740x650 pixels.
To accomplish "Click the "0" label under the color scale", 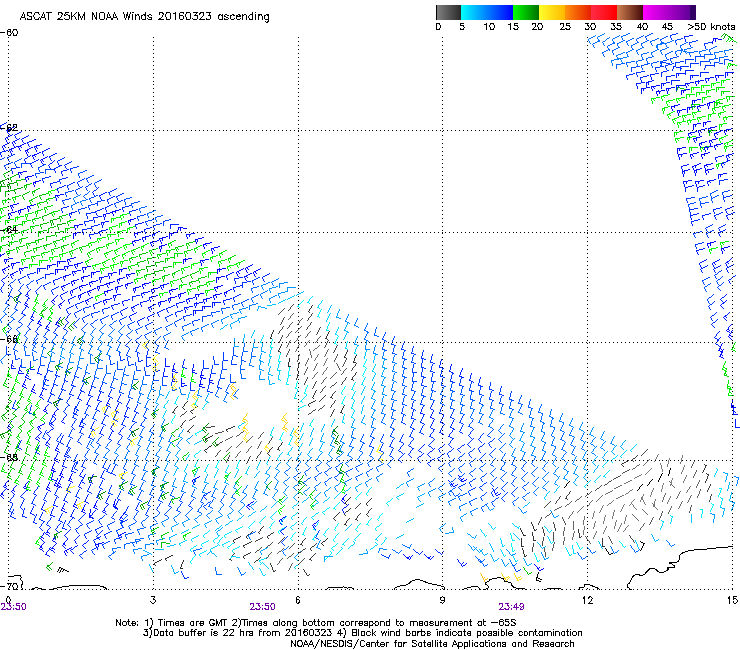I will click(438, 27).
